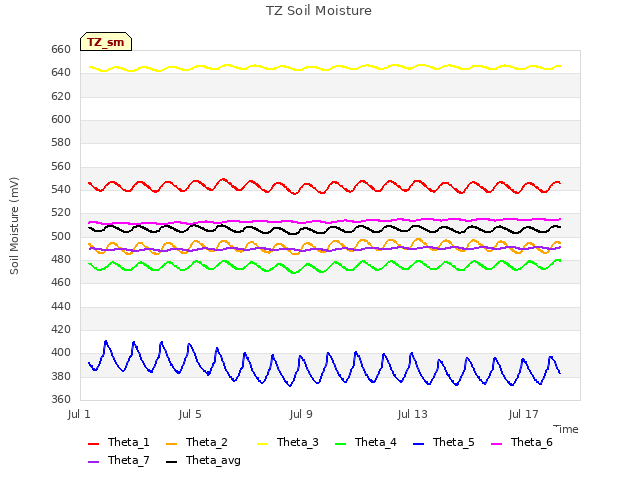The height and width of the screenshot is (480, 640).
Task: Click the 420 y-axis tick label
Action: [x=61, y=329]
